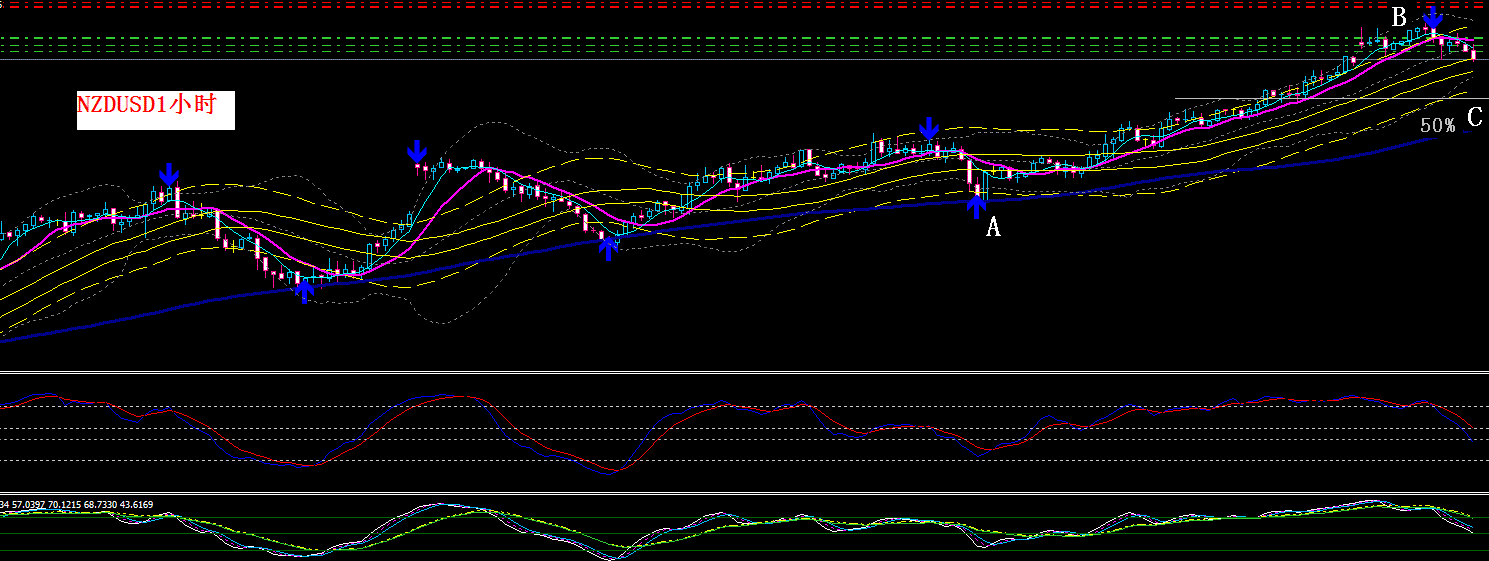Image resolution: width=1489 pixels, height=561 pixels.
Task: Click the indicator value 43.6169
Action: click(x=136, y=505)
